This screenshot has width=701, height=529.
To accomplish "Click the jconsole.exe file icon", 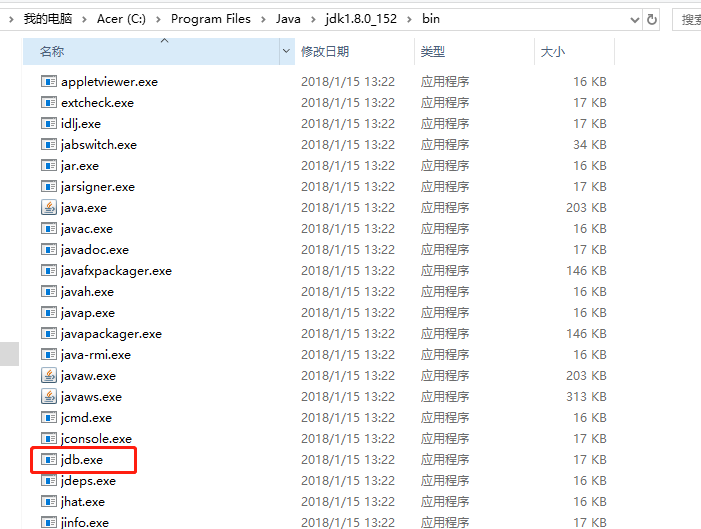I will tap(49, 439).
